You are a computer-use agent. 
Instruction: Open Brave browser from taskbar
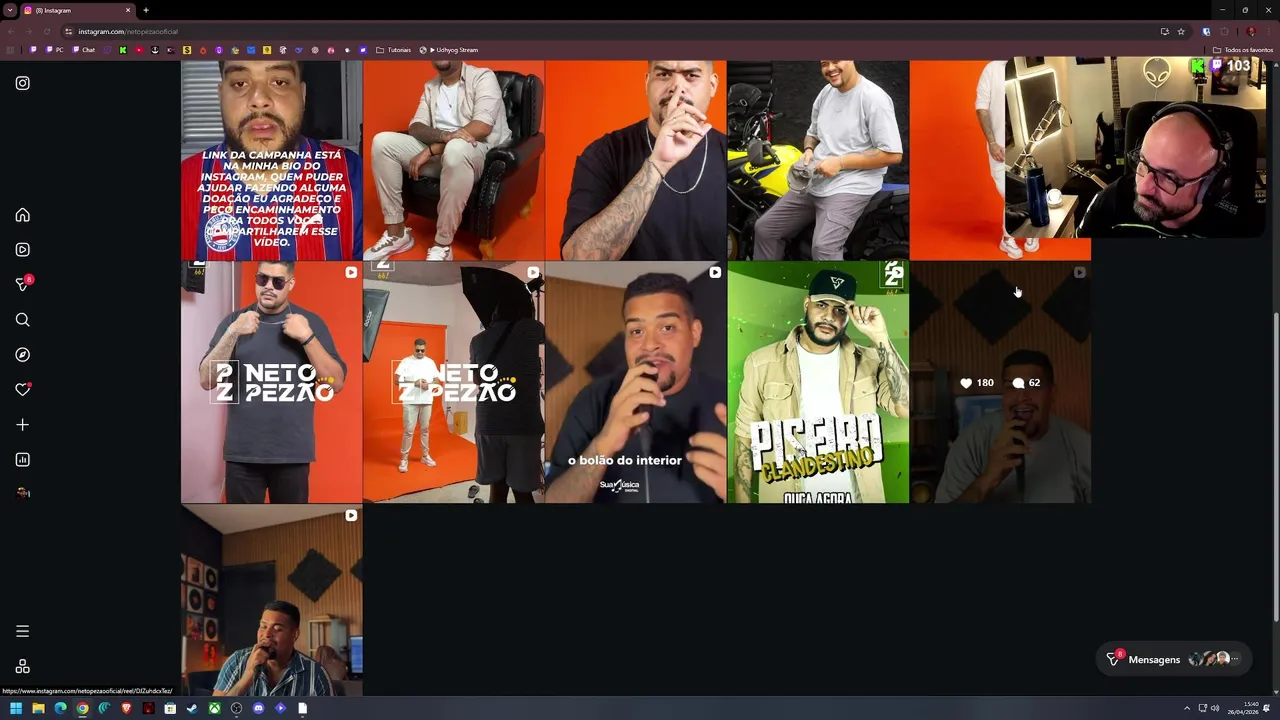126,708
